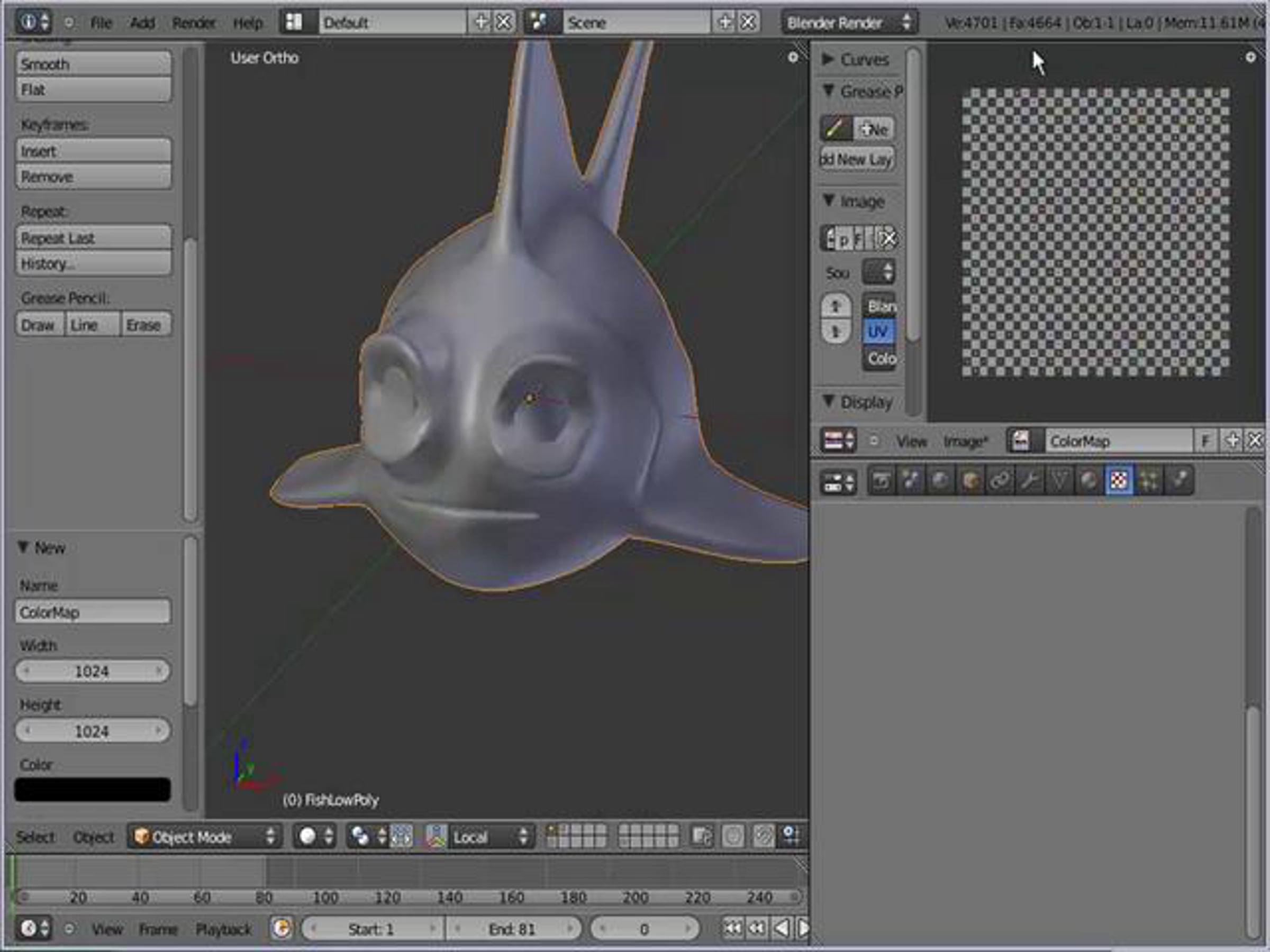This screenshot has width=1270, height=952.
Task: Open the Blender Render engine dropdown
Action: pyautogui.click(x=849, y=23)
